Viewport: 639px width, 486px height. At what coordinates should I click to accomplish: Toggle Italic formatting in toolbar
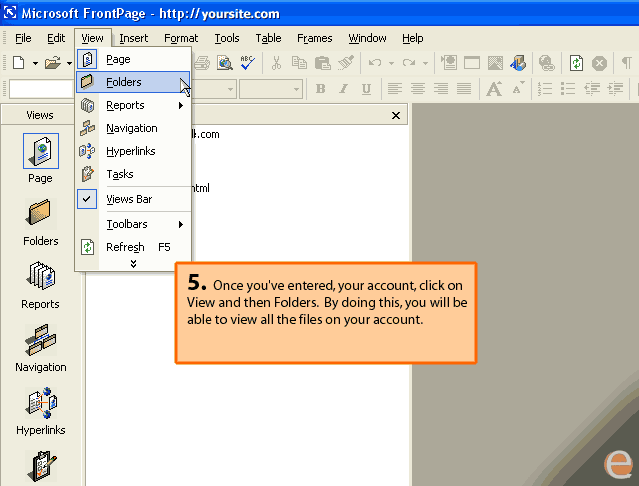click(341, 89)
